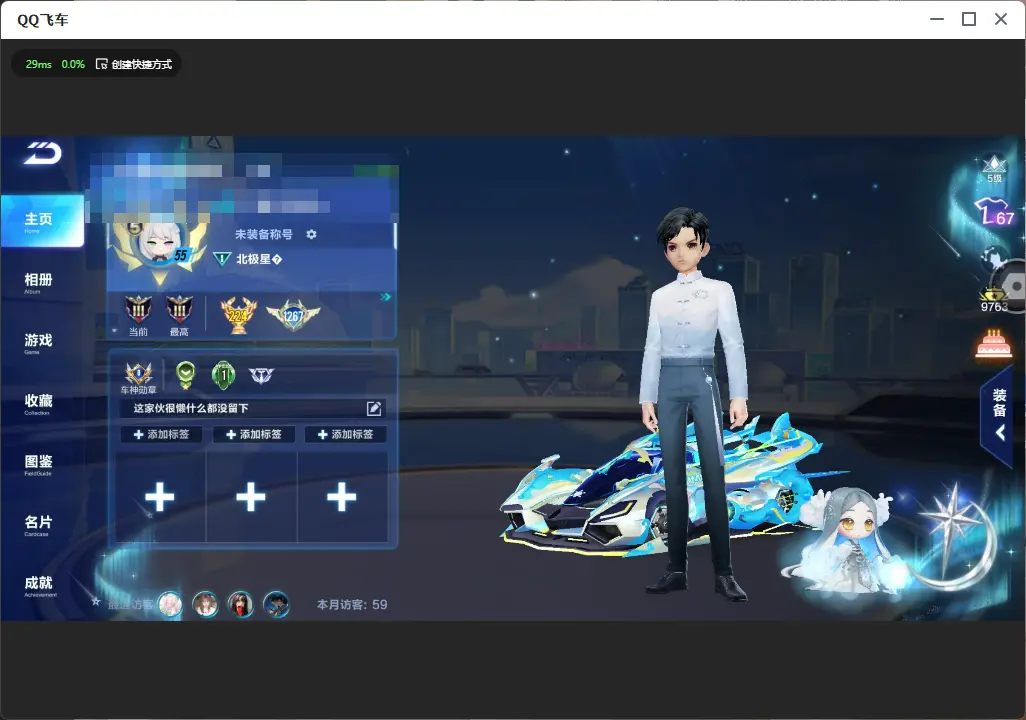This screenshot has width=1026, height=720.
Task: Click the green badge left of 北极星
Action: point(222,259)
